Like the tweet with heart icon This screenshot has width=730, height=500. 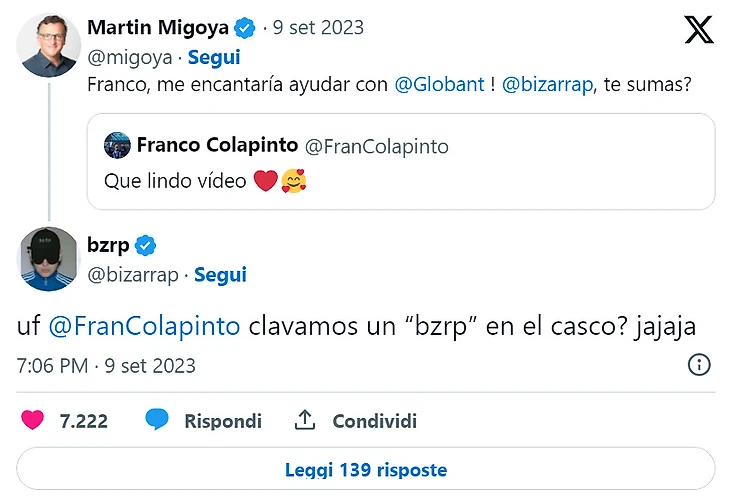tap(32, 421)
